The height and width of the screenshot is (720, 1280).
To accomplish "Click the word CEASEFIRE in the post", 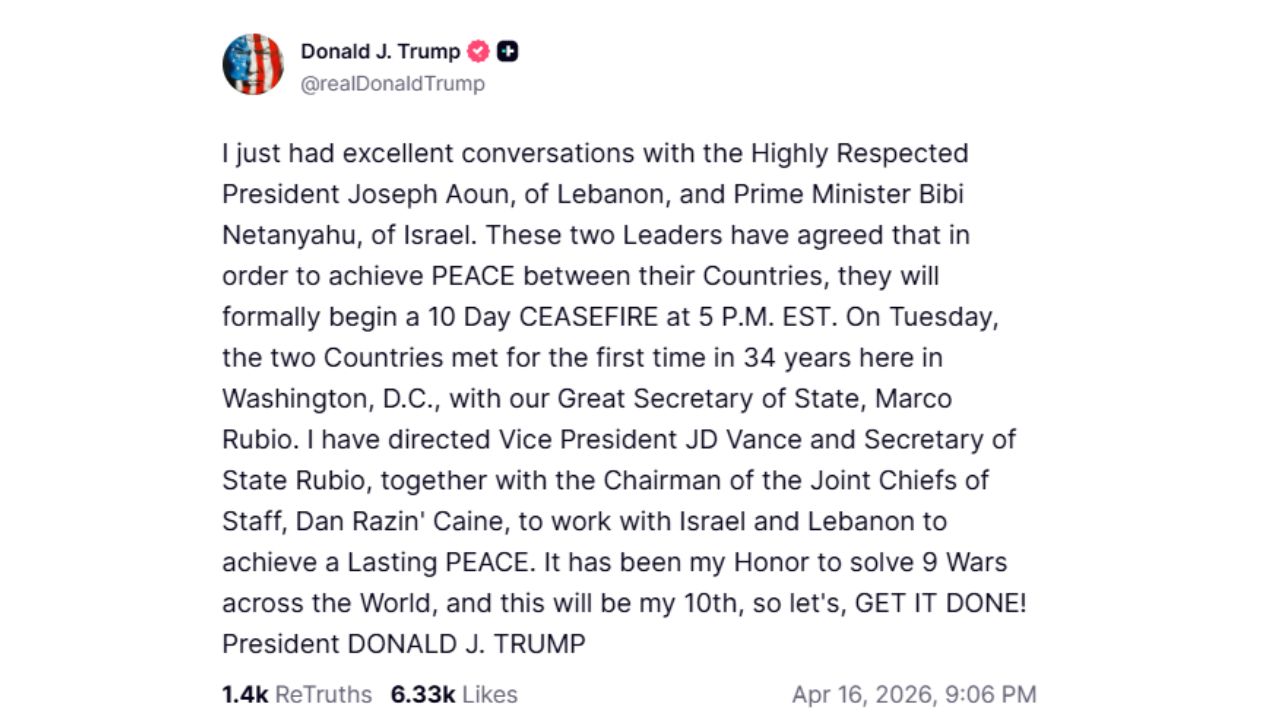I will (x=585, y=317).
